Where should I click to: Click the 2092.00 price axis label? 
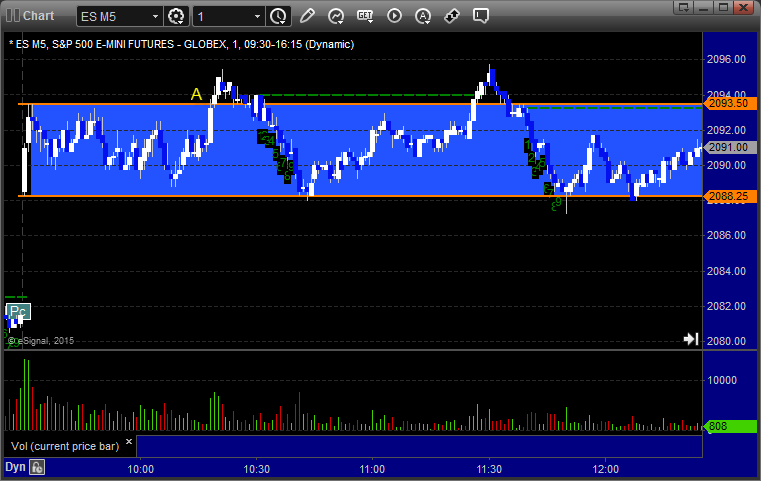(726, 130)
